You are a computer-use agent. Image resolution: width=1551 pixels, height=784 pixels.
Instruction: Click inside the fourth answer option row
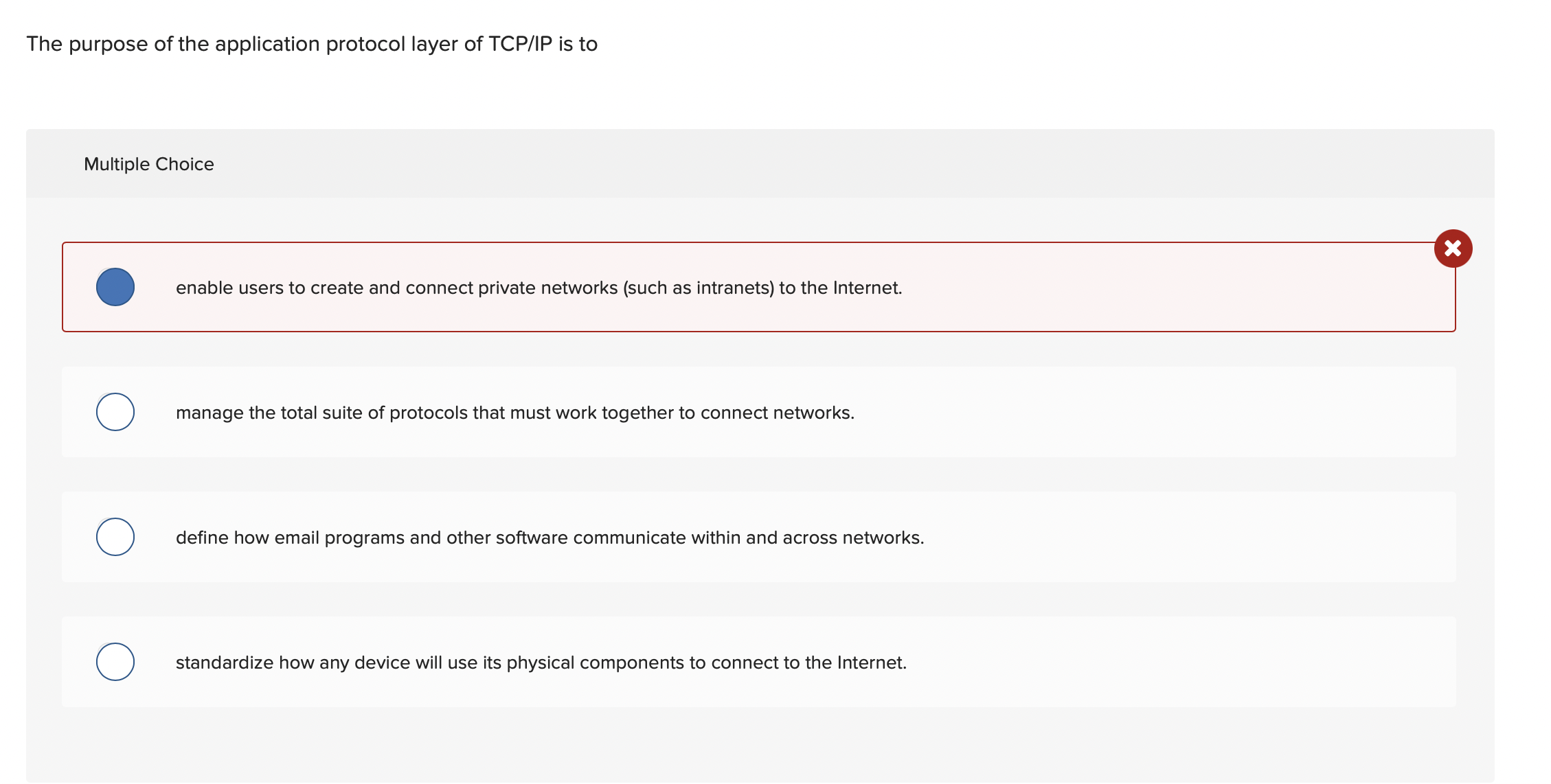tap(756, 662)
